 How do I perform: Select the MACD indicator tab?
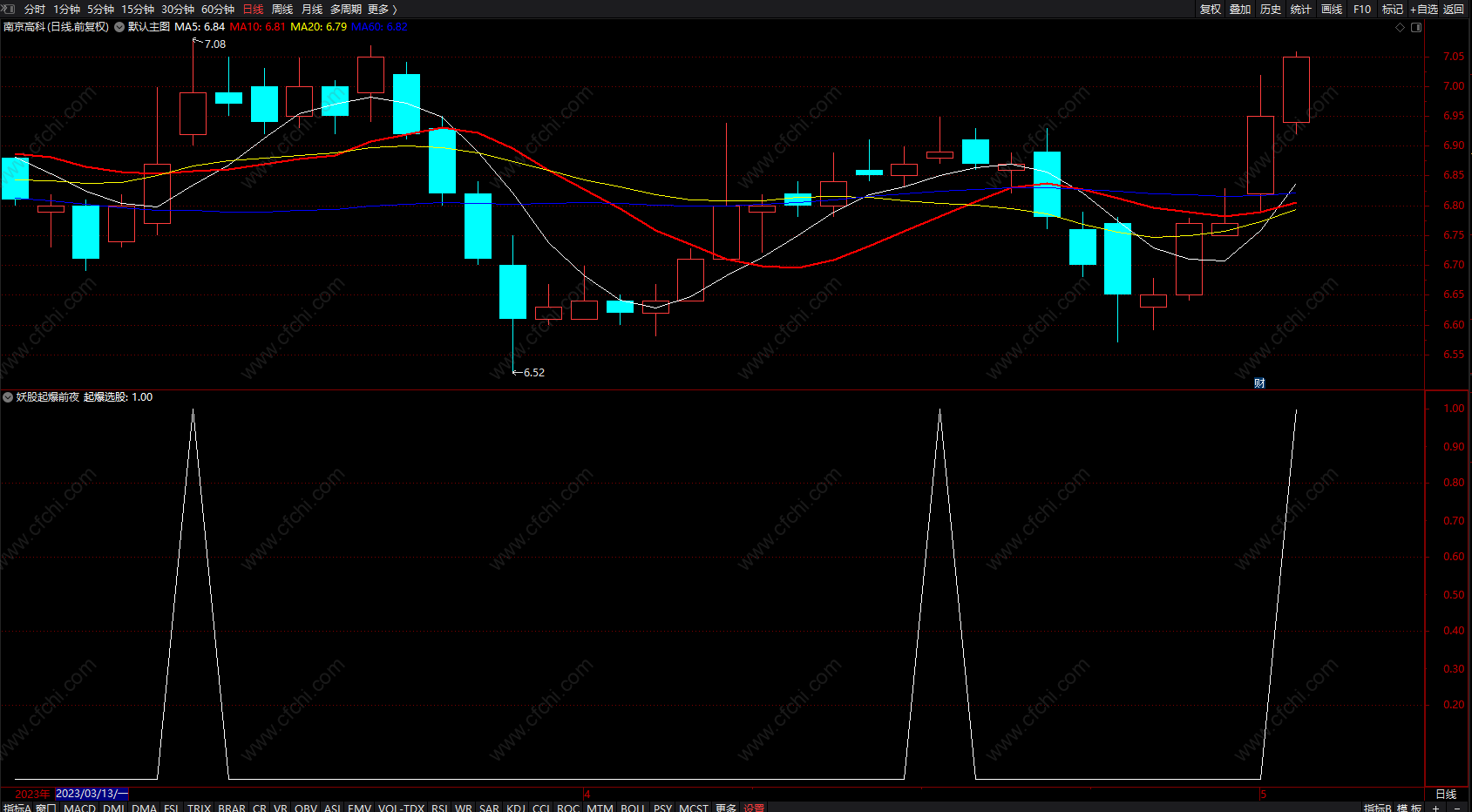[x=80, y=808]
